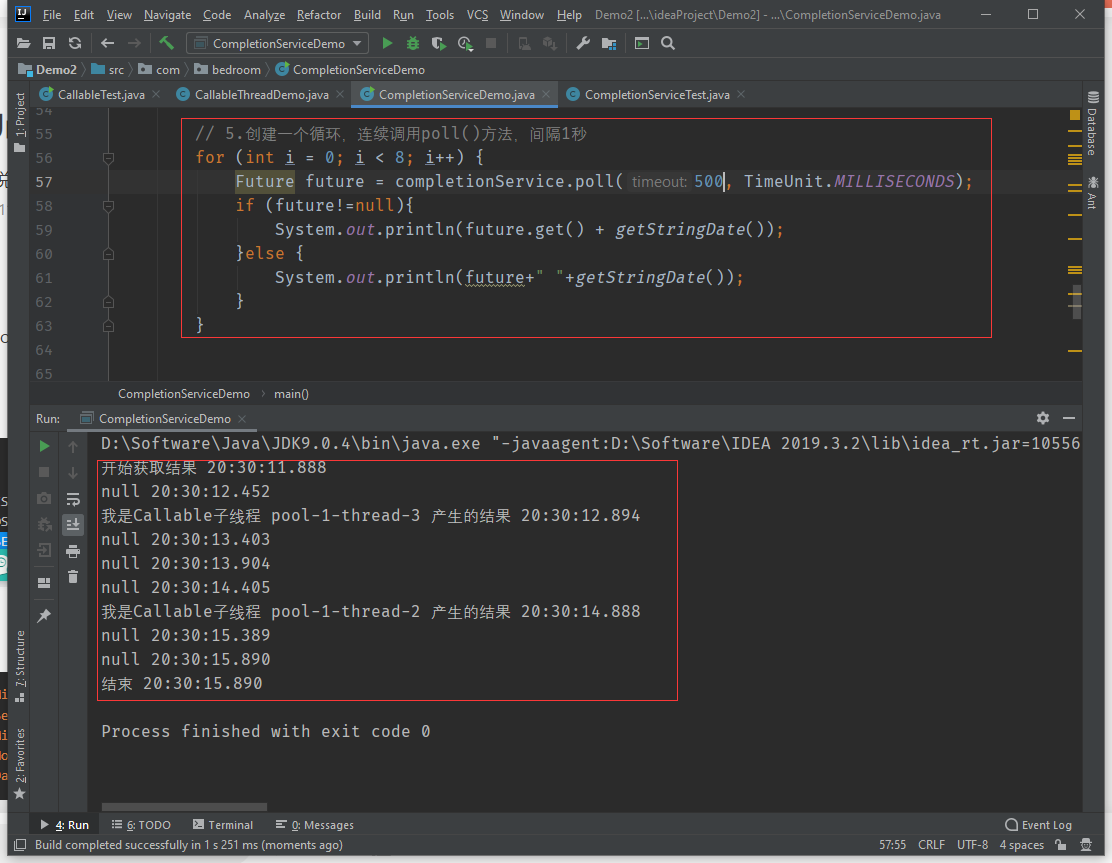Image resolution: width=1112 pixels, height=863 pixels.
Task: Close the CompletionServiceDemo.java editor tab
Action: coord(546,94)
